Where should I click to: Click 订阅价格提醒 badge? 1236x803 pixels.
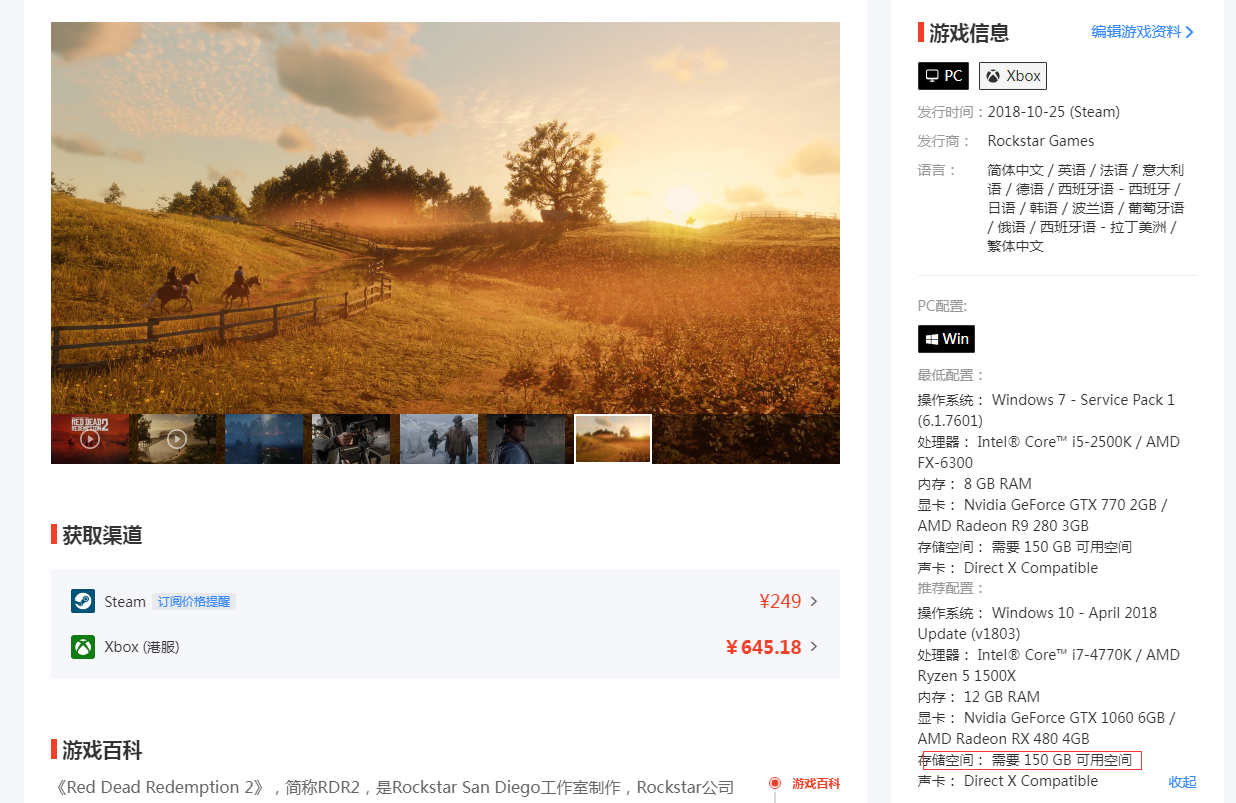pyautogui.click(x=194, y=602)
